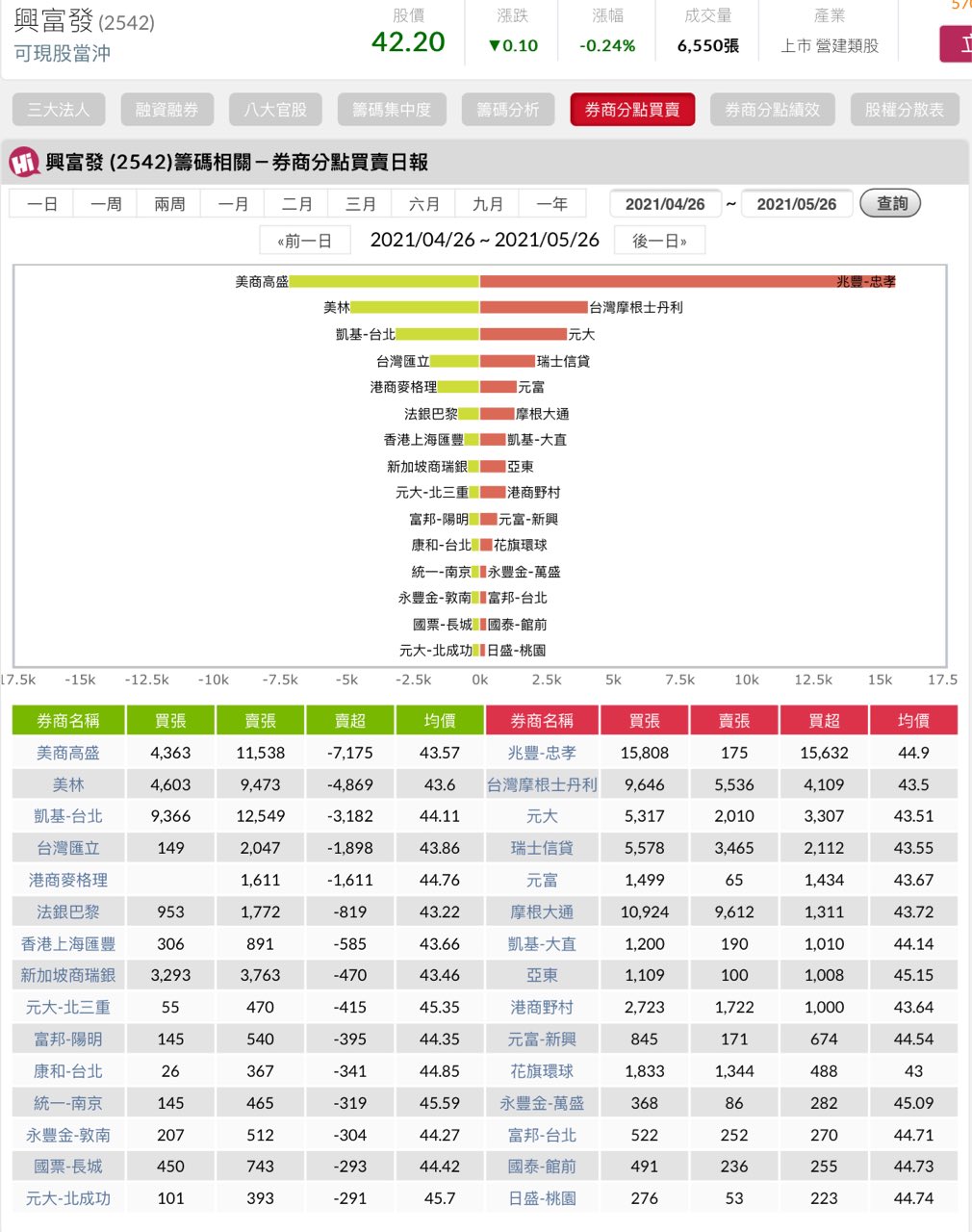Click net sell value -7,175
This screenshot has height=1232, width=972.
point(349,753)
